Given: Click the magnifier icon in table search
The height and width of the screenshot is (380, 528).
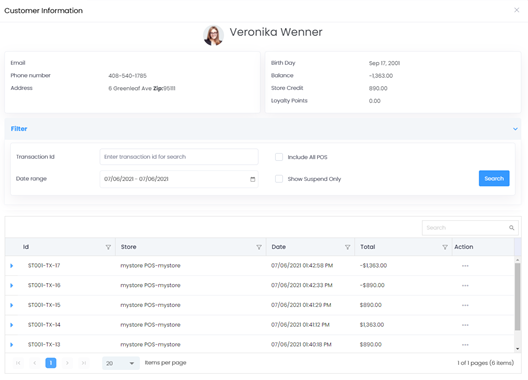Looking at the screenshot, I should (x=512, y=228).
